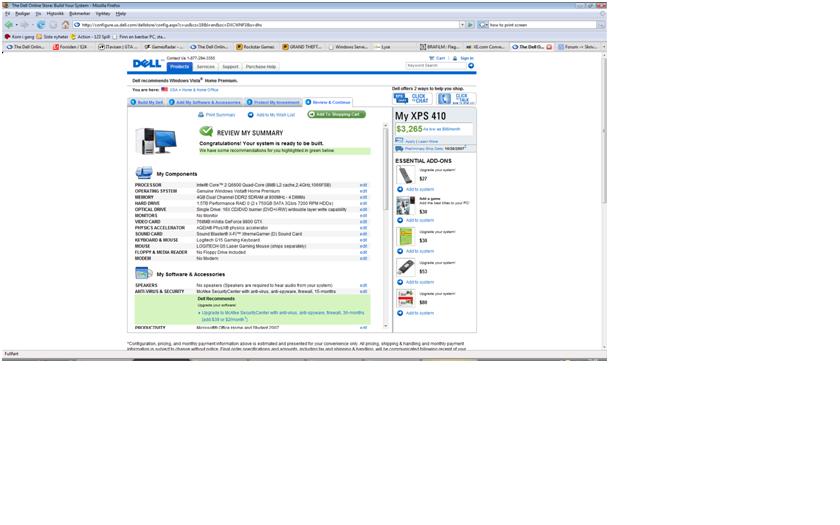The height and width of the screenshot is (525, 840).
Task: Click the Apply / Learn More financing link
Action: click(422, 141)
